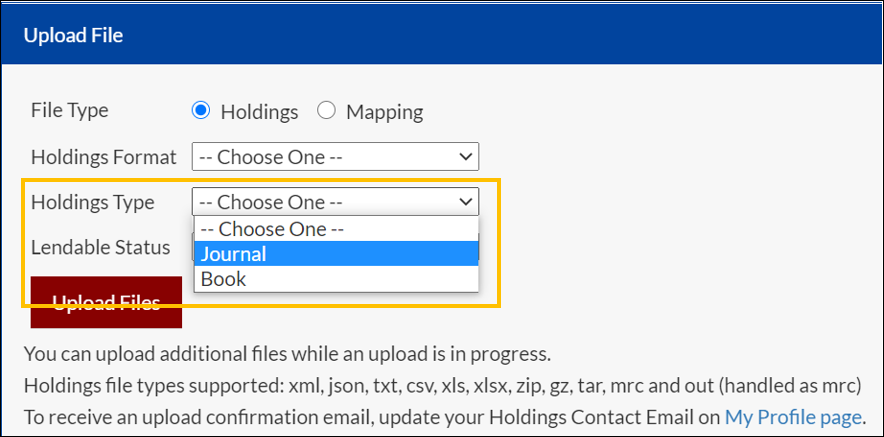Click the Holdings Format chevron arrow
The width and height of the screenshot is (884, 437).
(466, 157)
